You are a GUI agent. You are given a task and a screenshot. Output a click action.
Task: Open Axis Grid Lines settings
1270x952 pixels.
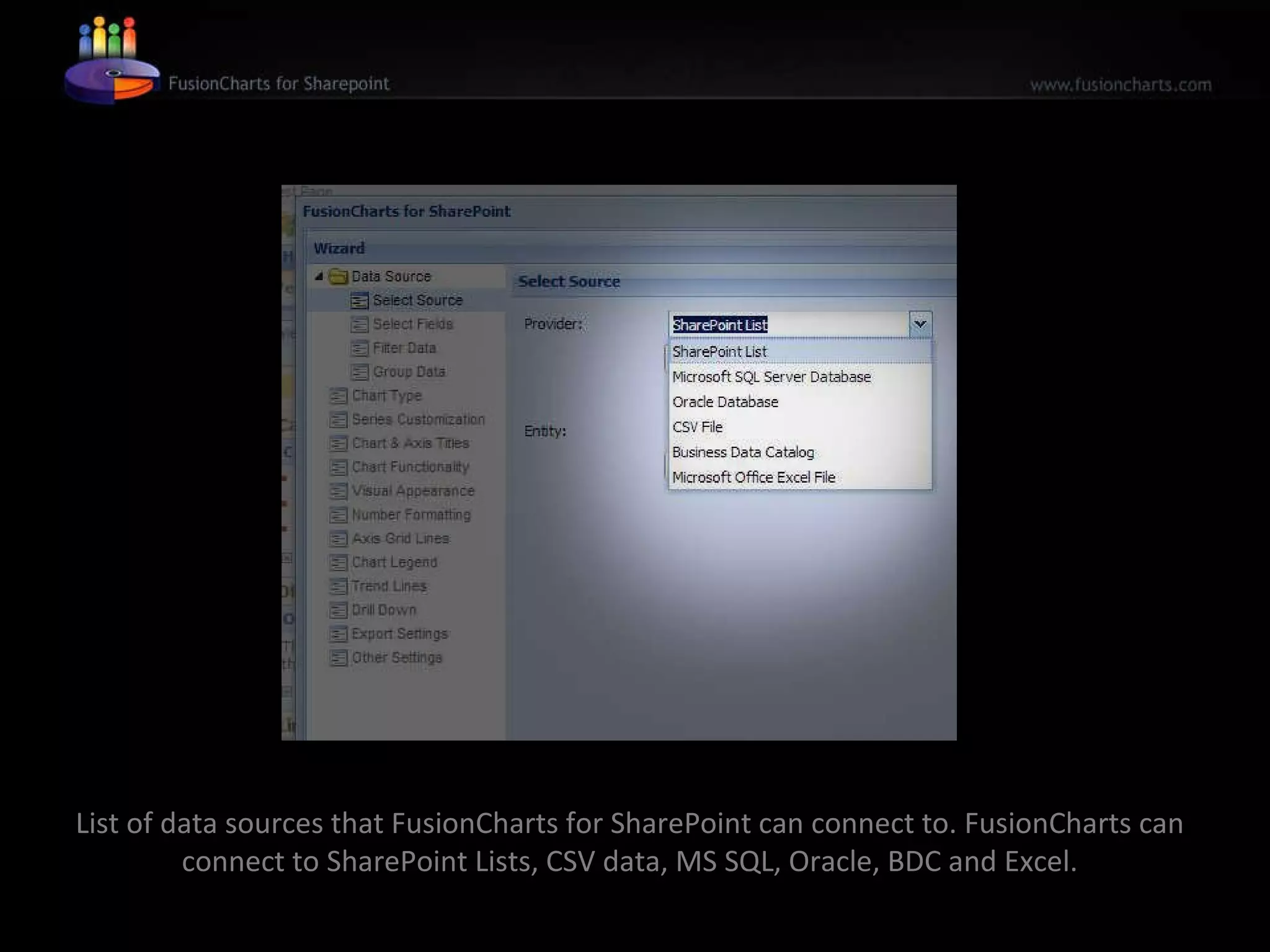click(401, 538)
